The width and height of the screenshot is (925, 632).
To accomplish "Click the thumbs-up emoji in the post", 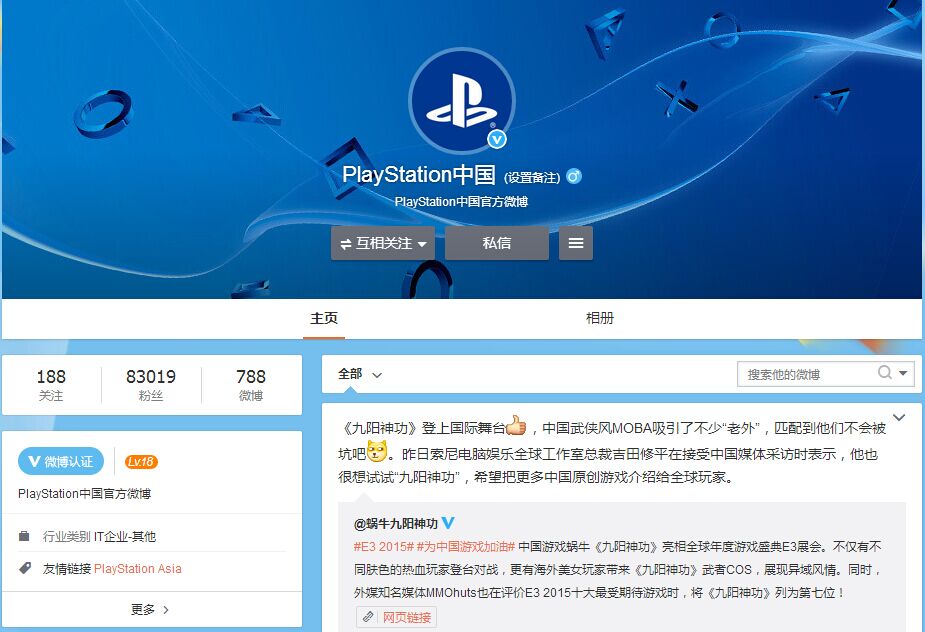I will click(x=516, y=425).
